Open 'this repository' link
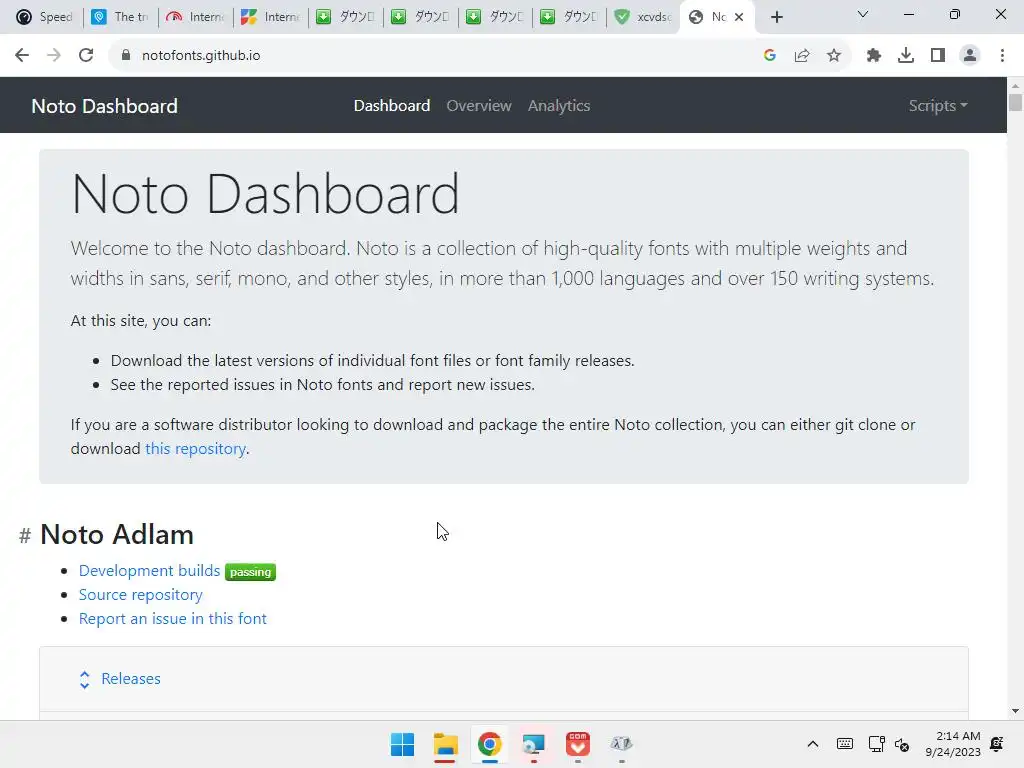The image size is (1024, 768). [195, 449]
